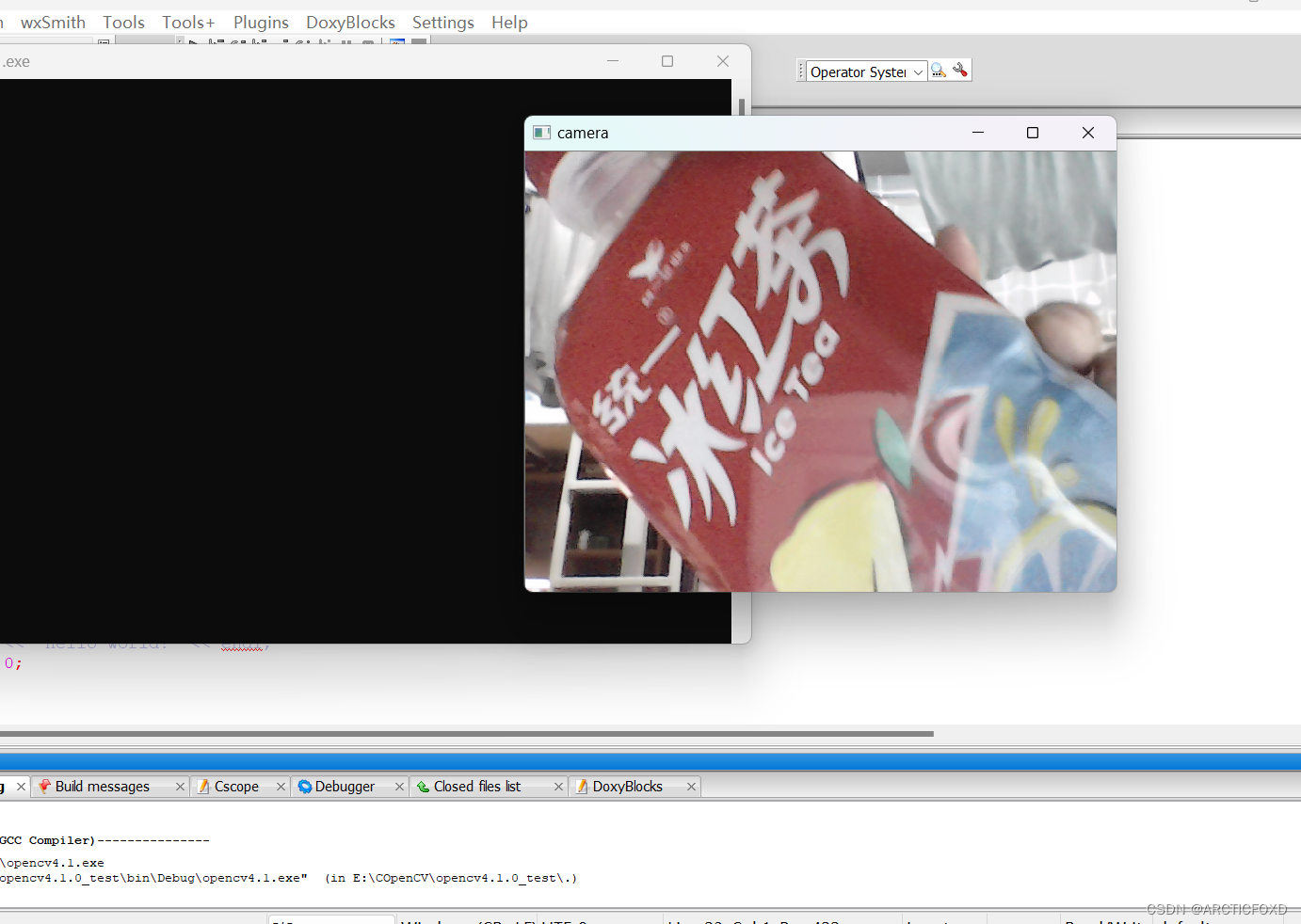Open the Help menu
The height and width of the screenshot is (924, 1301).
pyautogui.click(x=509, y=23)
